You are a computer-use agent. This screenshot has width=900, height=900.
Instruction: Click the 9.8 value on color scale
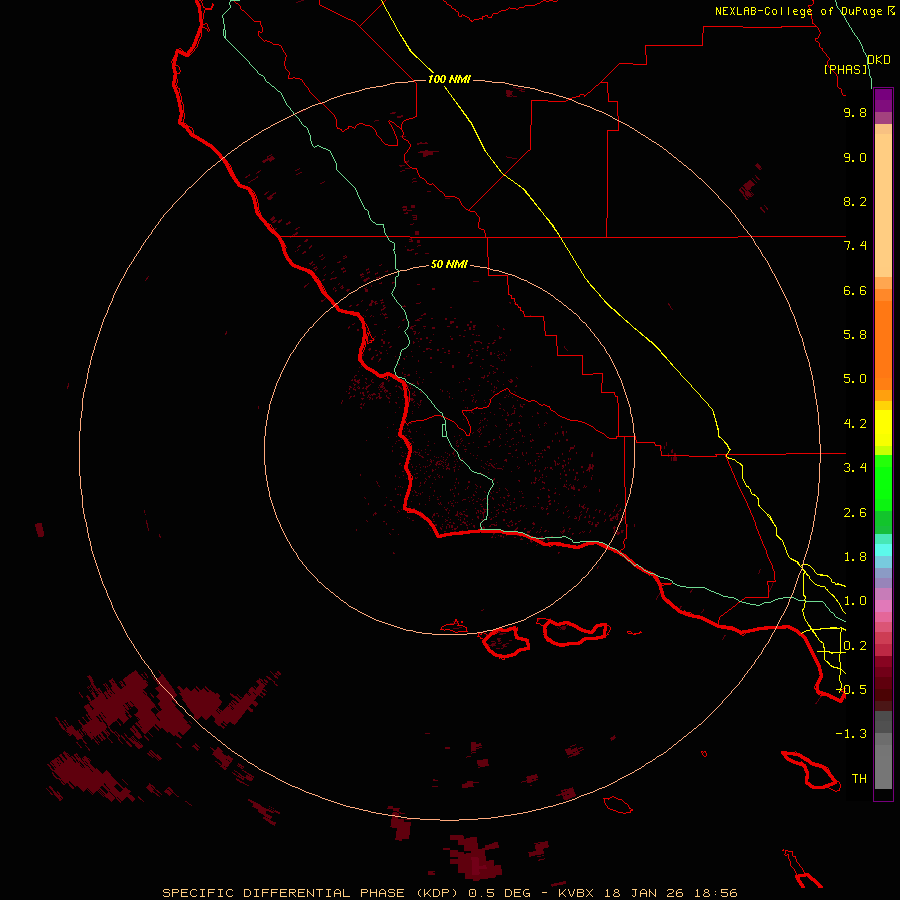pos(855,112)
